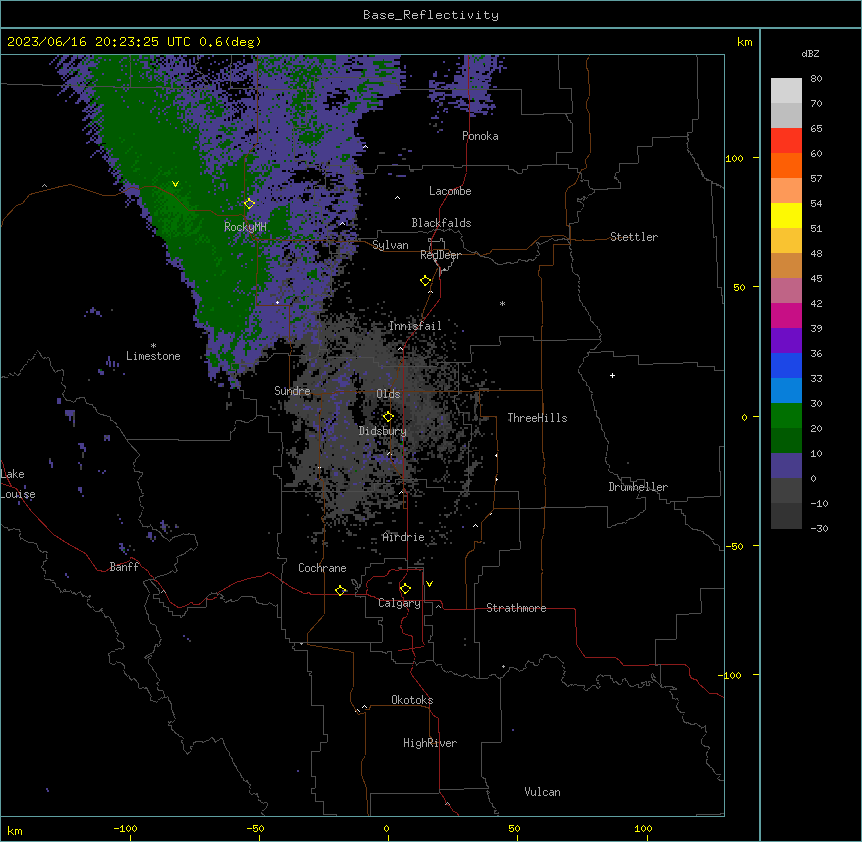
Task: Click the yellow V marker northwest of RockyMH
Action: 175,184
